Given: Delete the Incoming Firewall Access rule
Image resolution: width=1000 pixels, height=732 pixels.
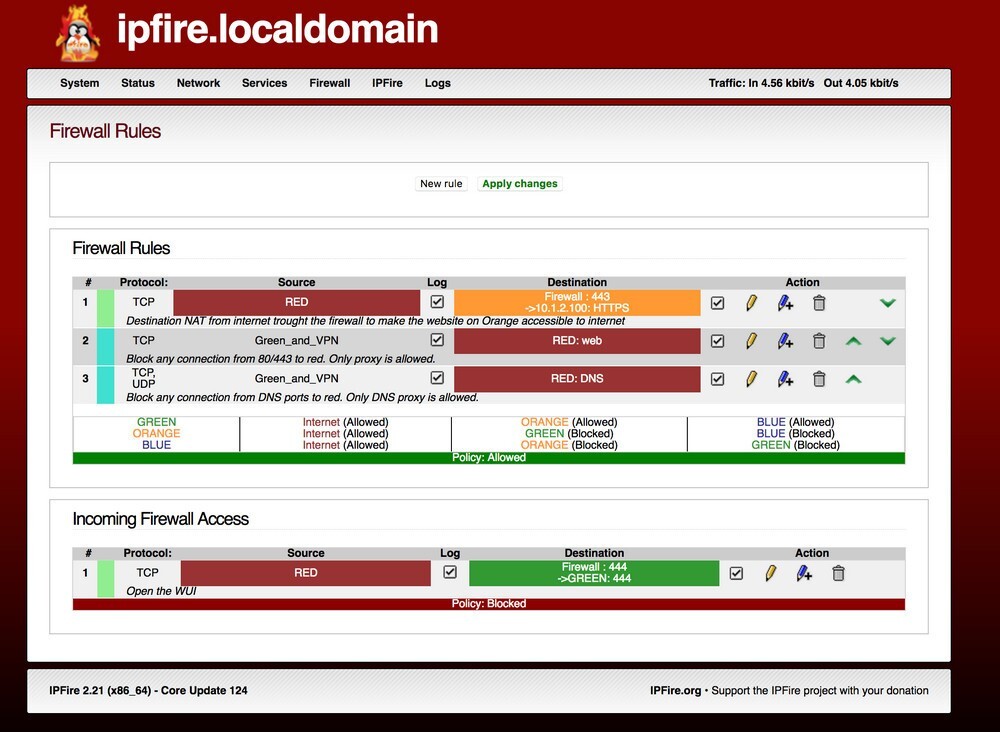Looking at the screenshot, I should pos(838,573).
